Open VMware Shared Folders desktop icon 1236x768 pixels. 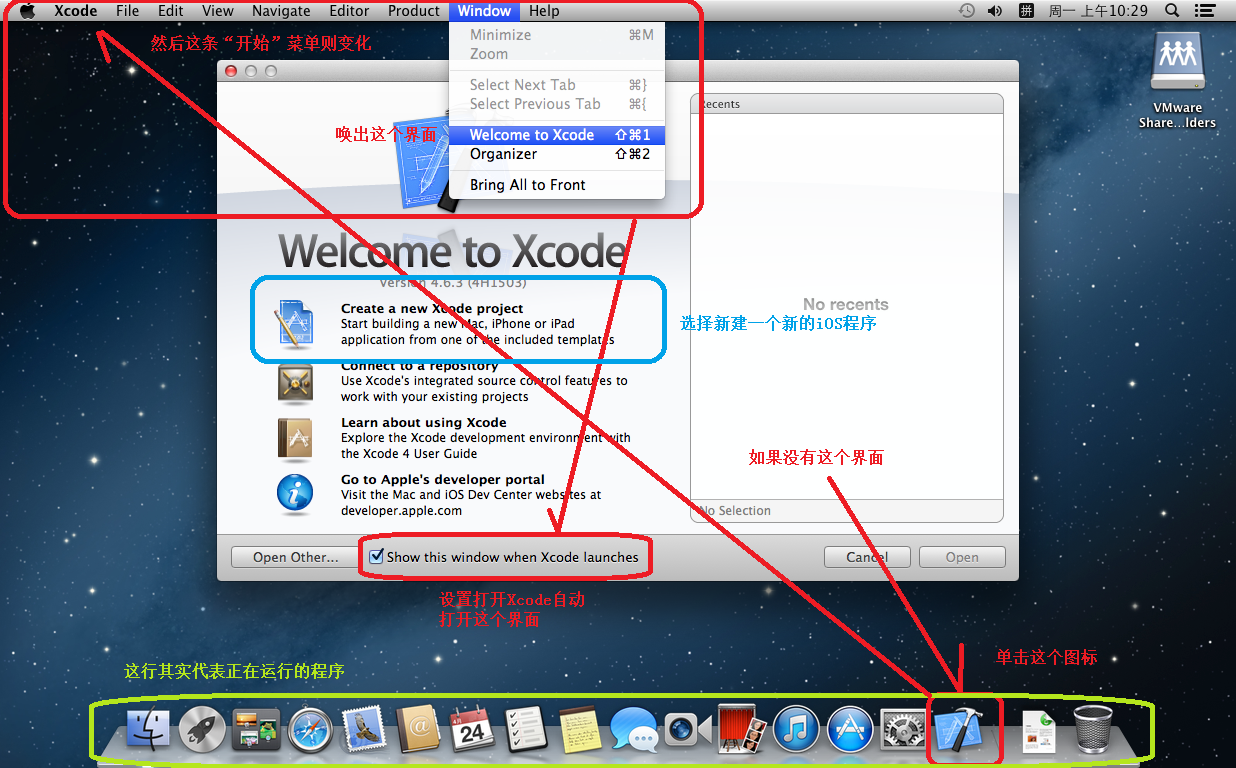point(1177,80)
